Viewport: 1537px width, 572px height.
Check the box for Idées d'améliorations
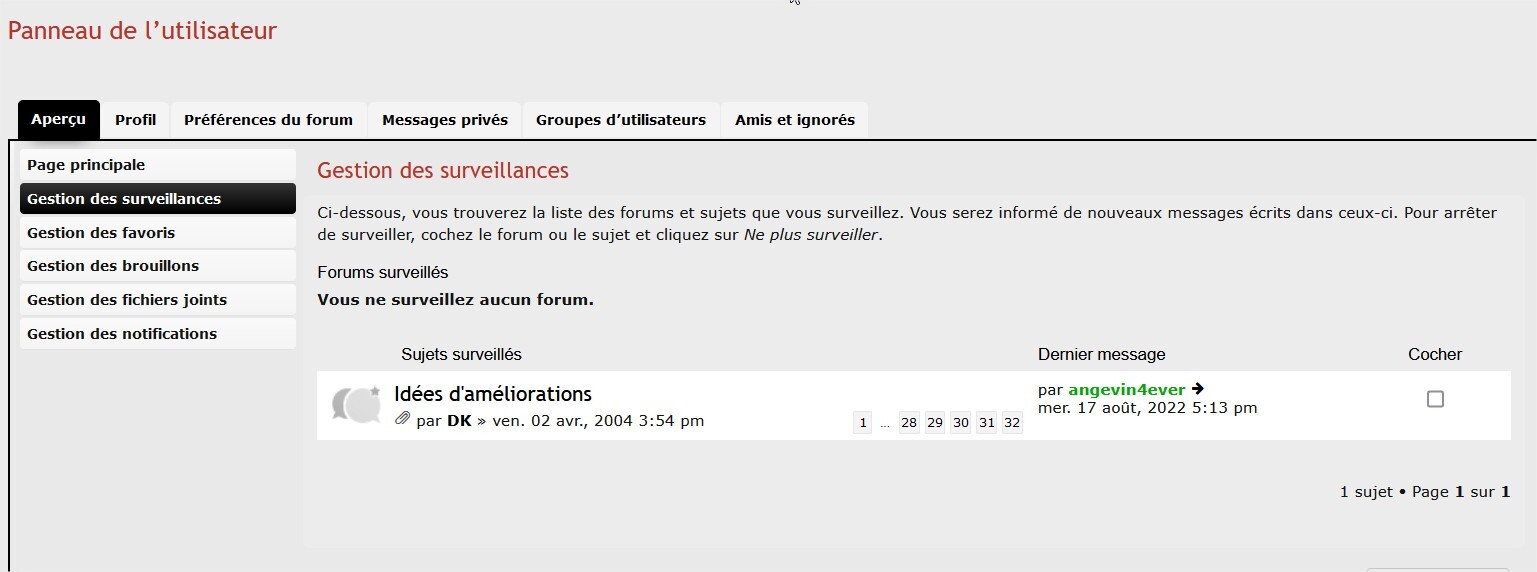[1435, 399]
